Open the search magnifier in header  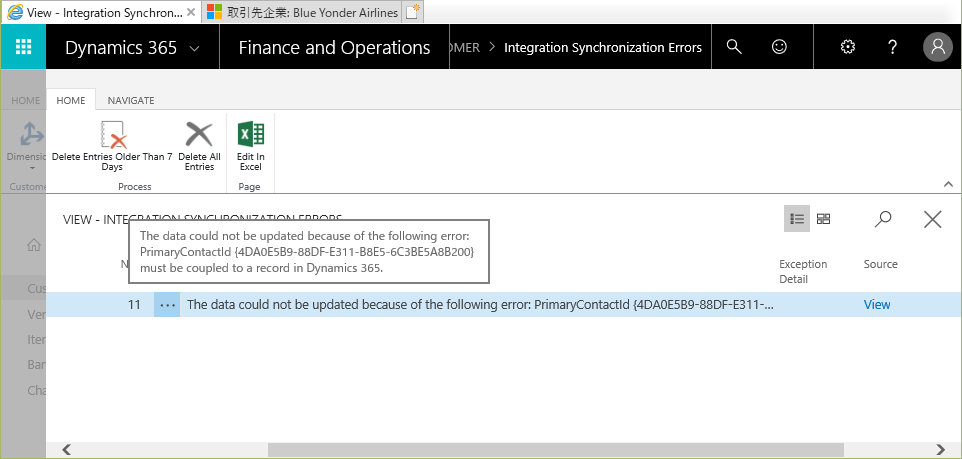pos(734,47)
